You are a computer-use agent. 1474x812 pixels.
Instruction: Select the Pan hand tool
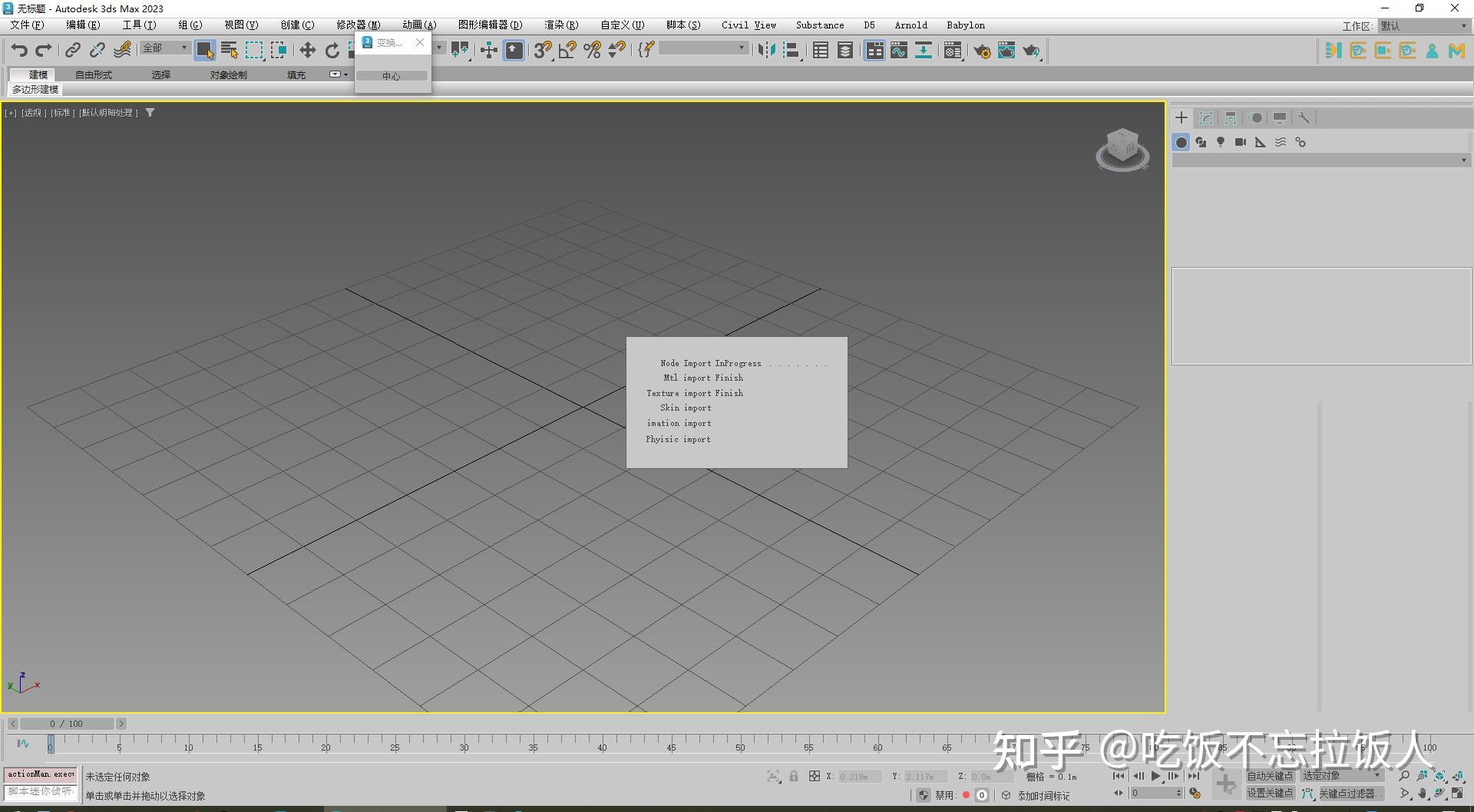tap(1423, 793)
